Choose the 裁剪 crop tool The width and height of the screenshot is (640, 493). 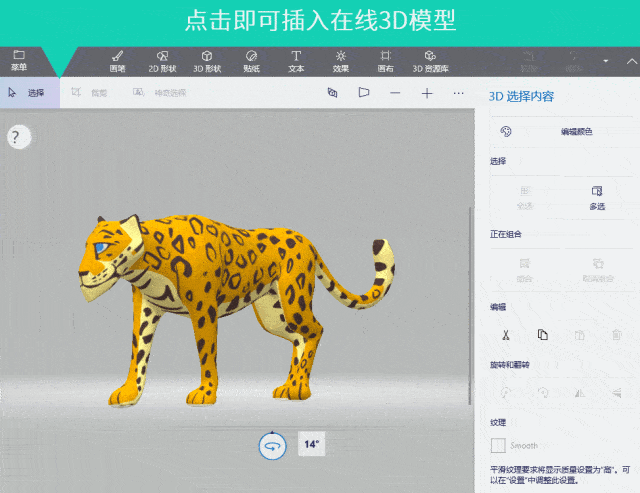click(x=89, y=93)
